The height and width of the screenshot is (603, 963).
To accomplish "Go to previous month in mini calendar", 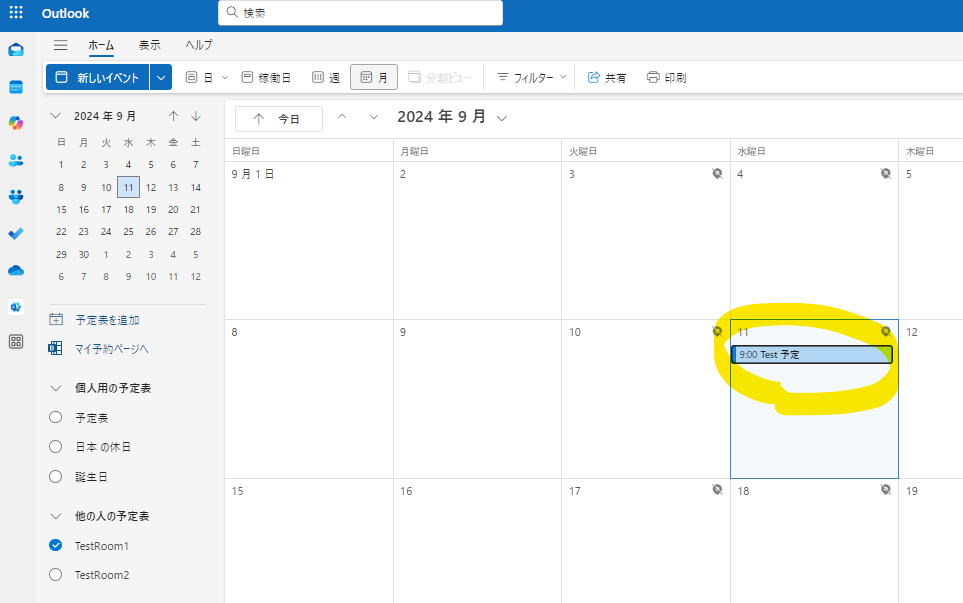I will coord(173,116).
